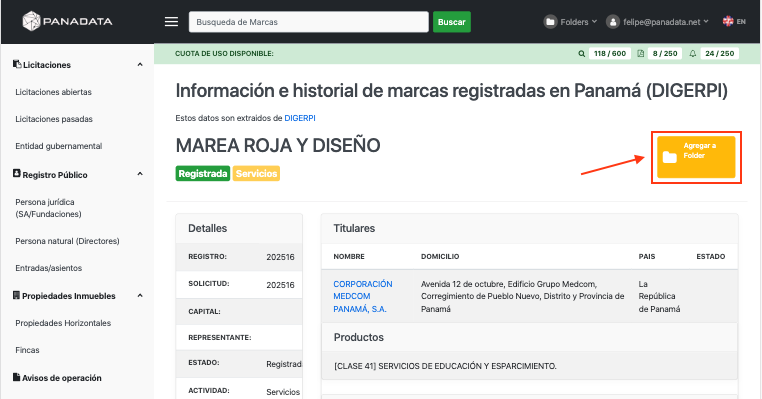Click the 24 / 250 quota badge
Viewport: 762px width, 399px height.
(x=719, y=53)
